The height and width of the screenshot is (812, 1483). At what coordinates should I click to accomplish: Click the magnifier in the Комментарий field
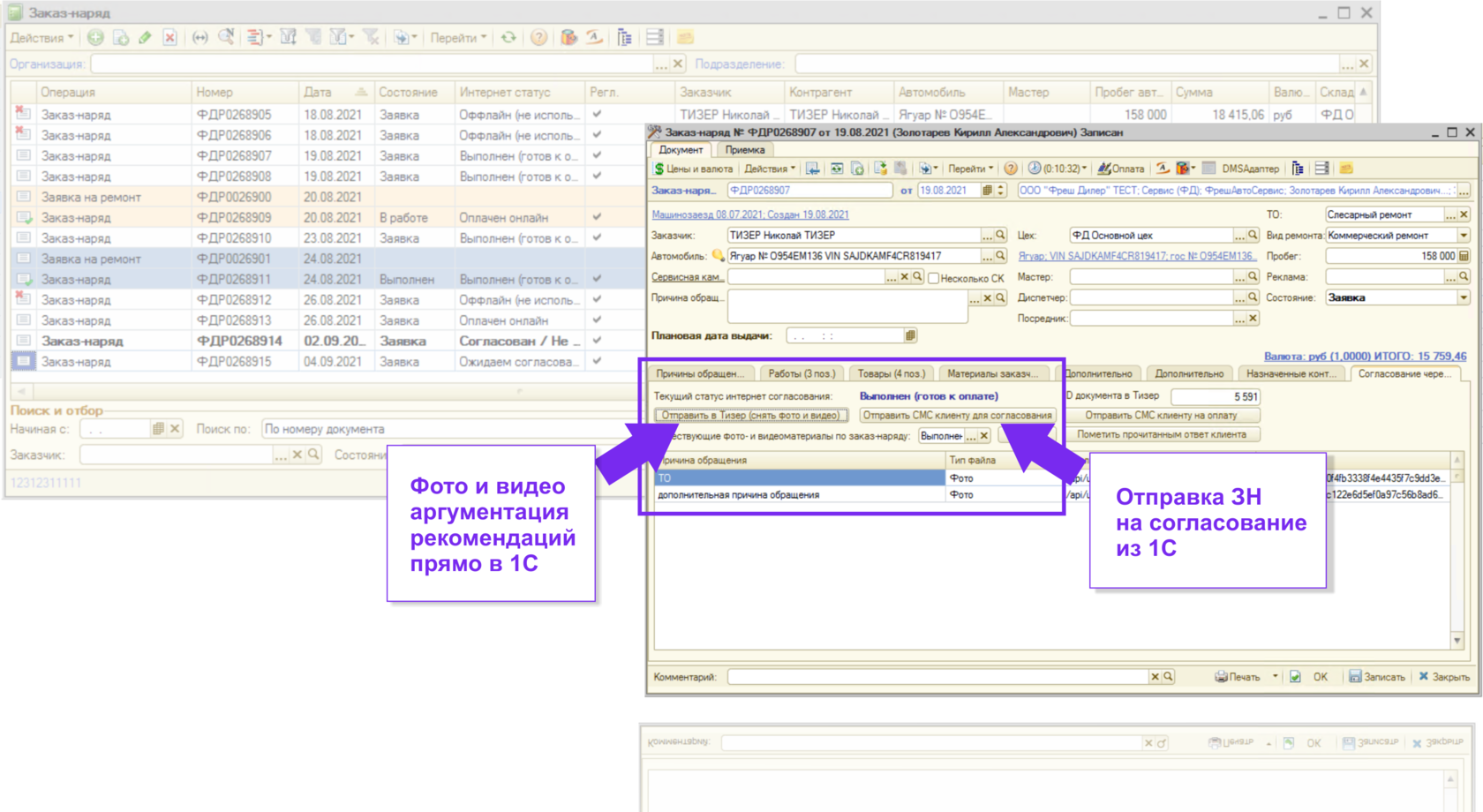click(x=1168, y=677)
